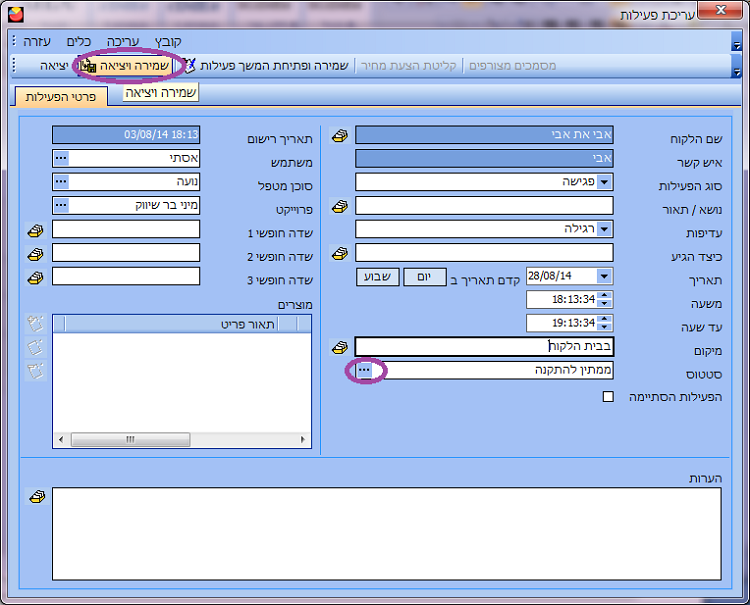Viewport: 750px width, 605px height.
Task: Click horizontal scrollbar thumb in מוצרים list
Action: [131, 440]
